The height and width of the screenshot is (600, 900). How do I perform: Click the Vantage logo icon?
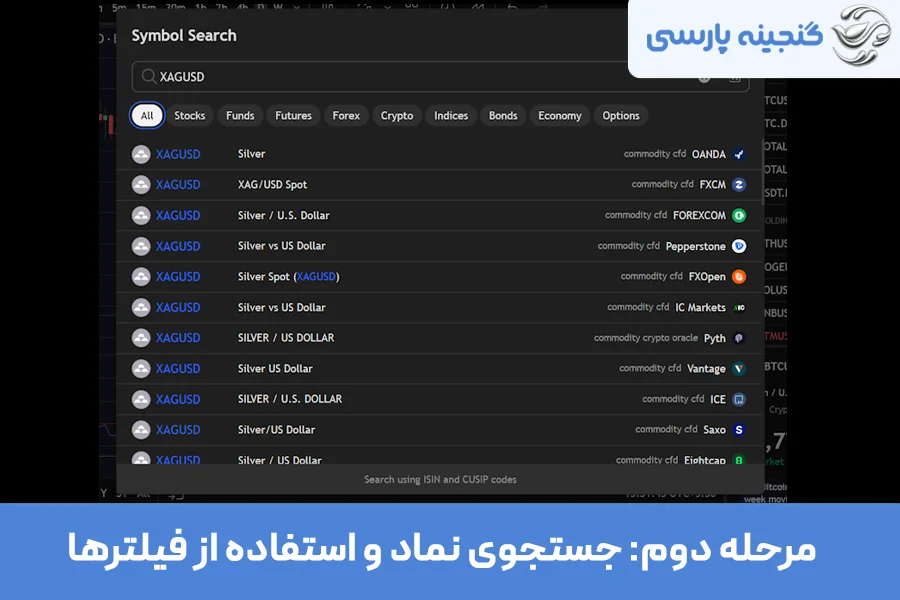[x=739, y=368]
